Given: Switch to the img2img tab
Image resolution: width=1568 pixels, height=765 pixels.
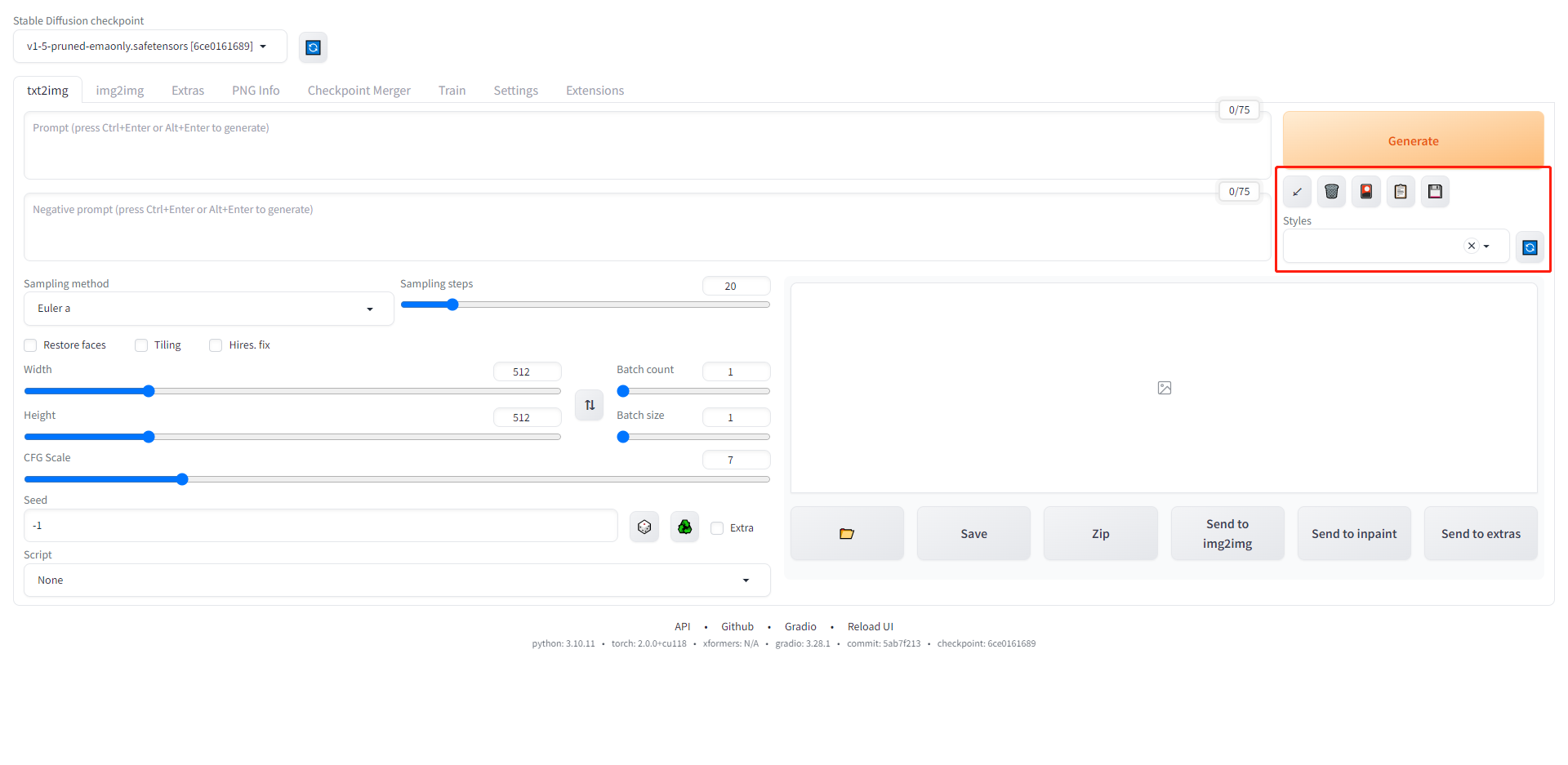Looking at the screenshot, I should pyautogui.click(x=119, y=91).
